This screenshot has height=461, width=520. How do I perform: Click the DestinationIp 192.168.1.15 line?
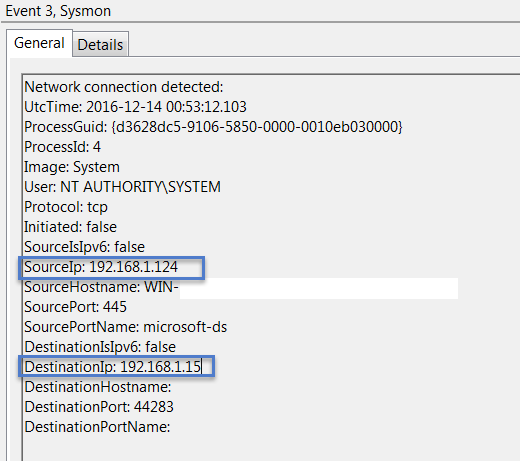(x=113, y=367)
